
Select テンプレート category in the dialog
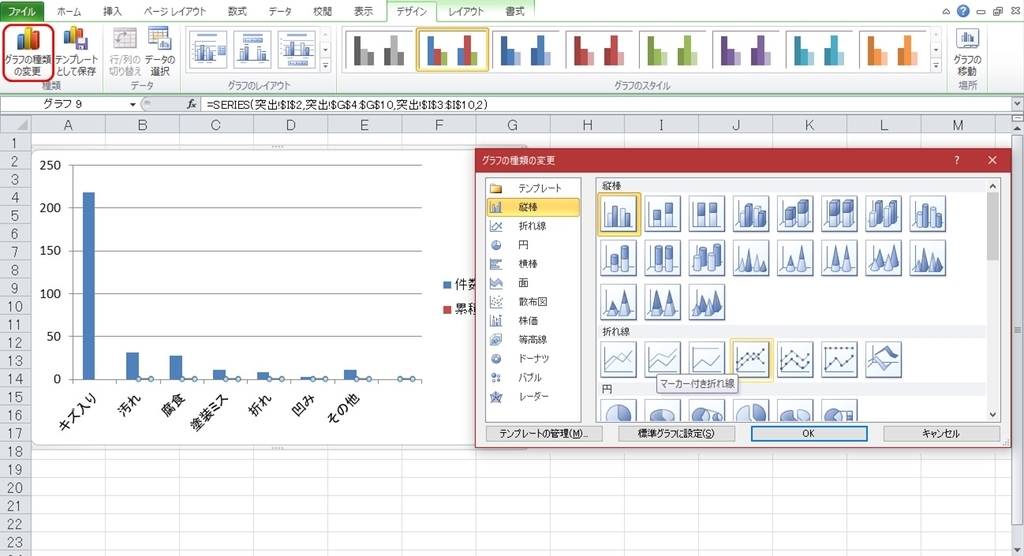click(534, 188)
